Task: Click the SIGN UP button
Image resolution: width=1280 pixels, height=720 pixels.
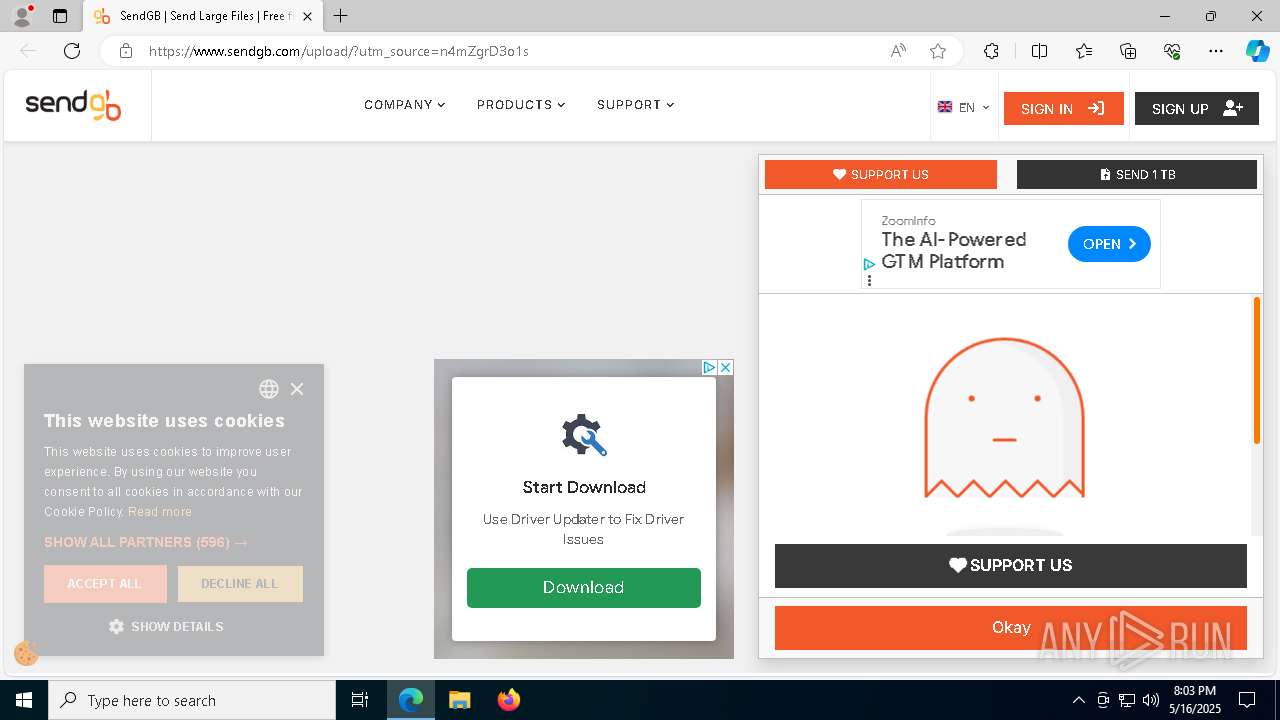Action: tap(1196, 108)
